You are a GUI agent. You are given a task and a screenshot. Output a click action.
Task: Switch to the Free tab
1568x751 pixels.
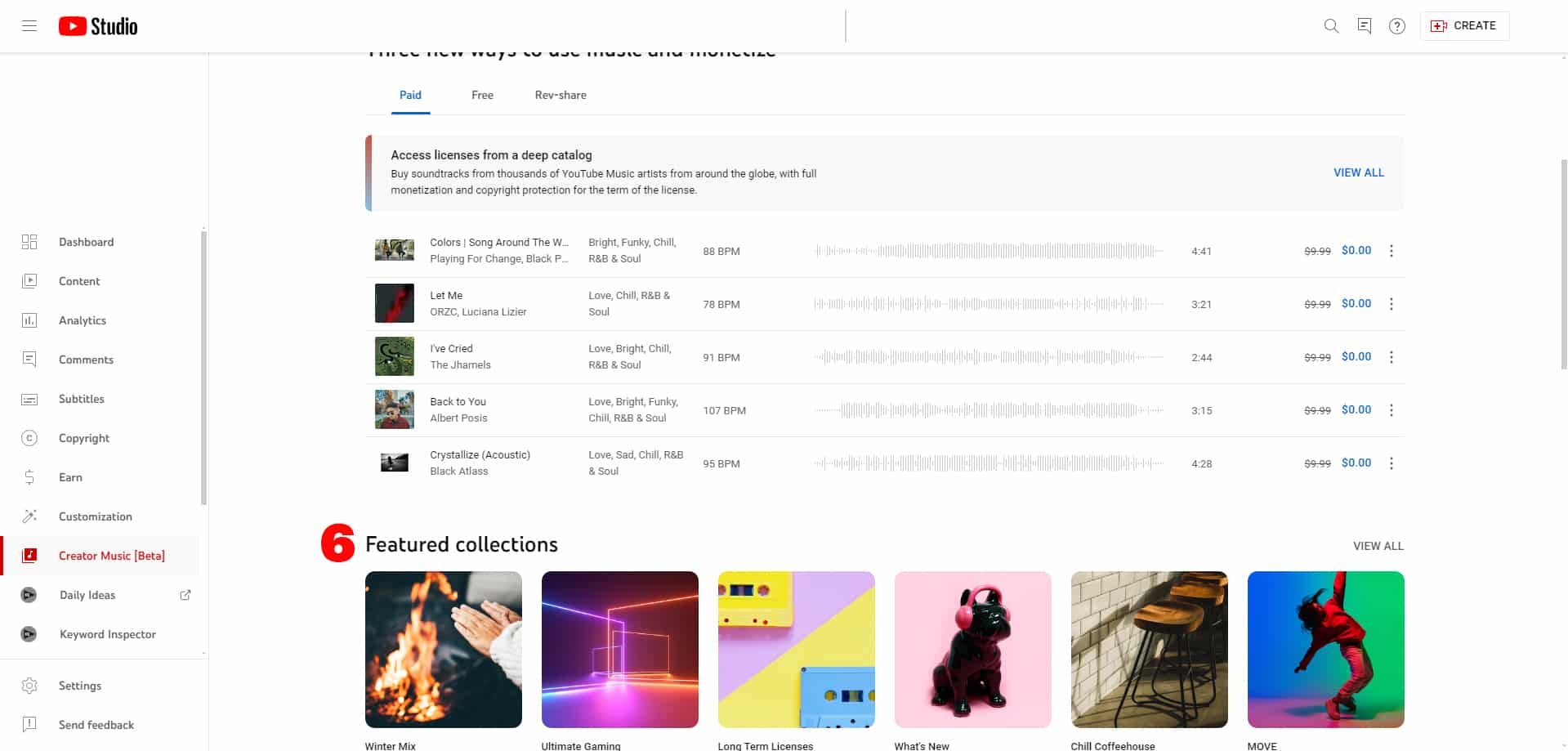tap(482, 95)
